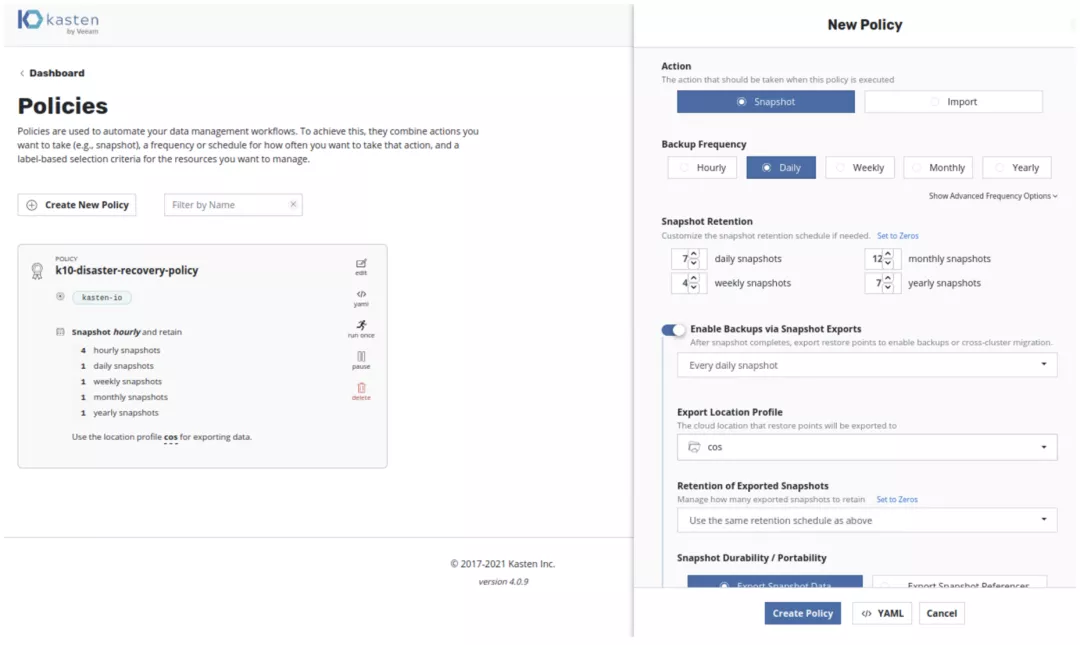The image size is (1080, 645).
Task: Click the edit icon on the policy card
Action: (x=361, y=265)
